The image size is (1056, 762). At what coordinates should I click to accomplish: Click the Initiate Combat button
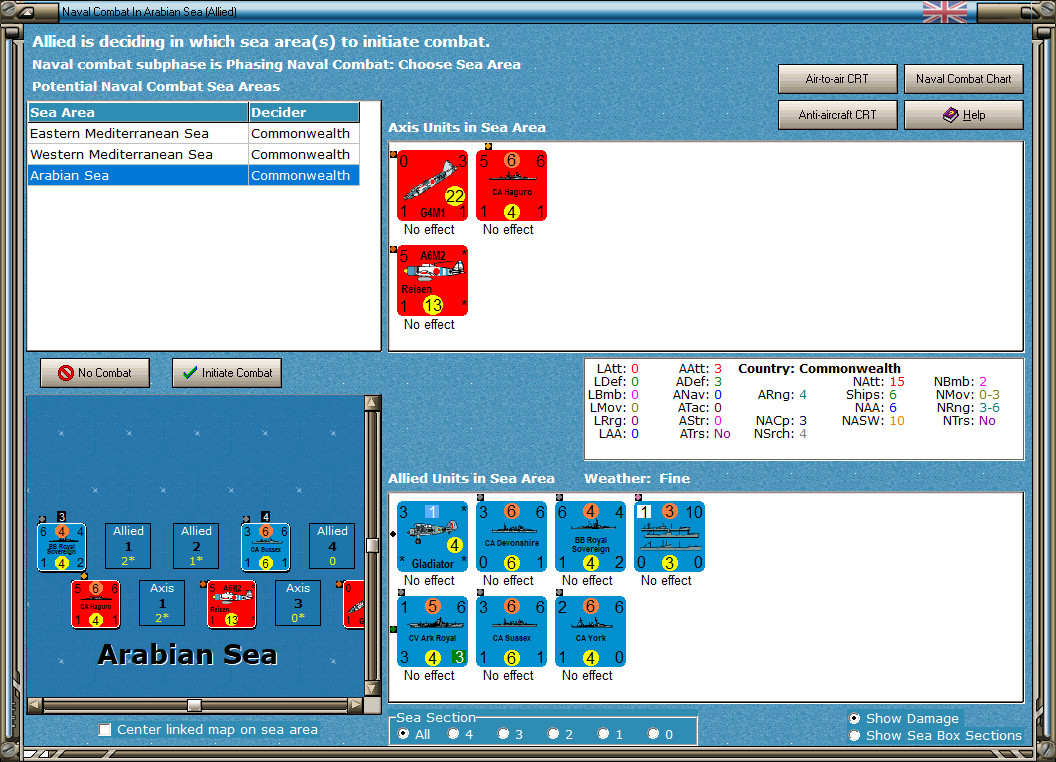[x=227, y=373]
